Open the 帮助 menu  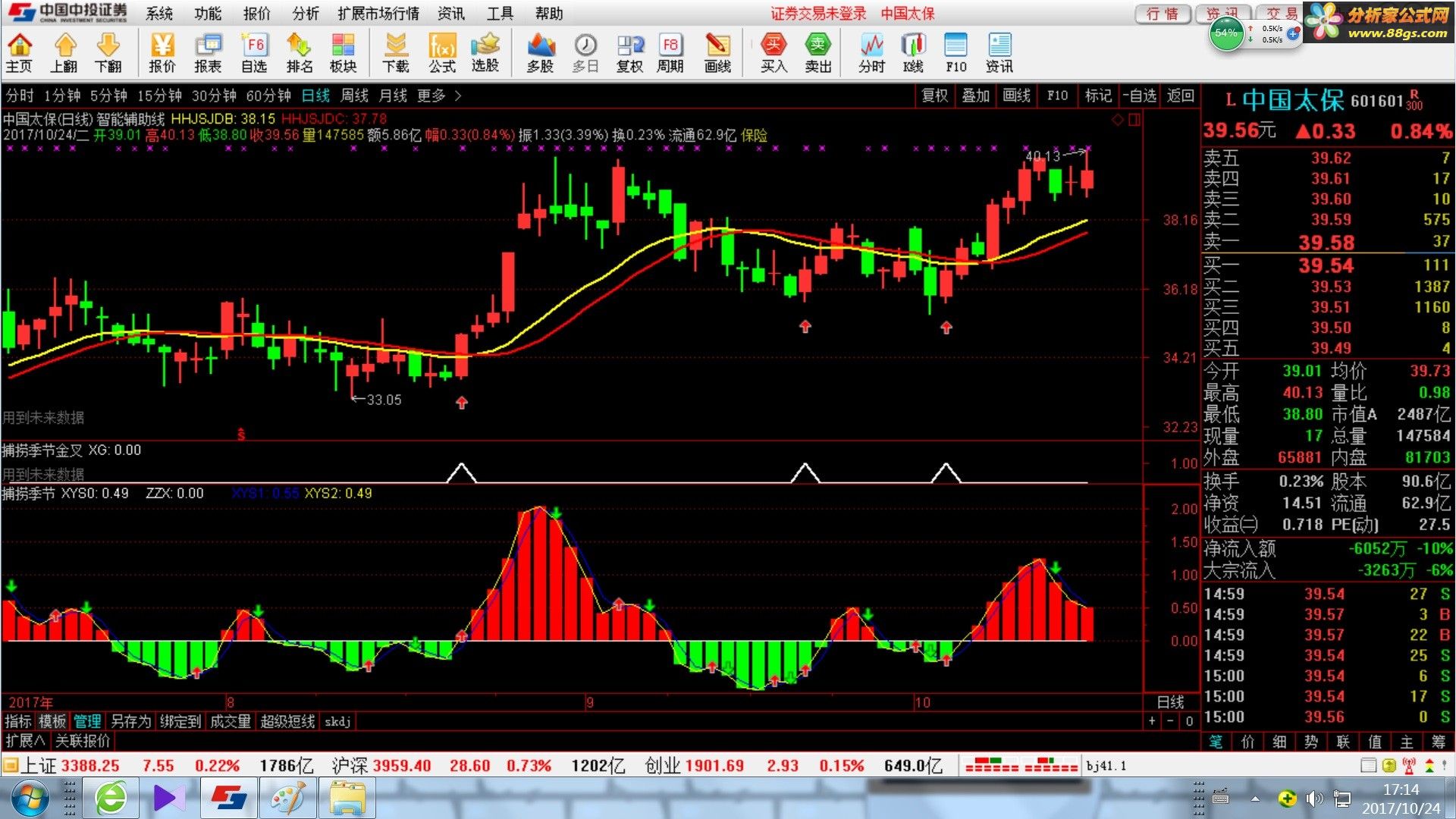tap(549, 14)
